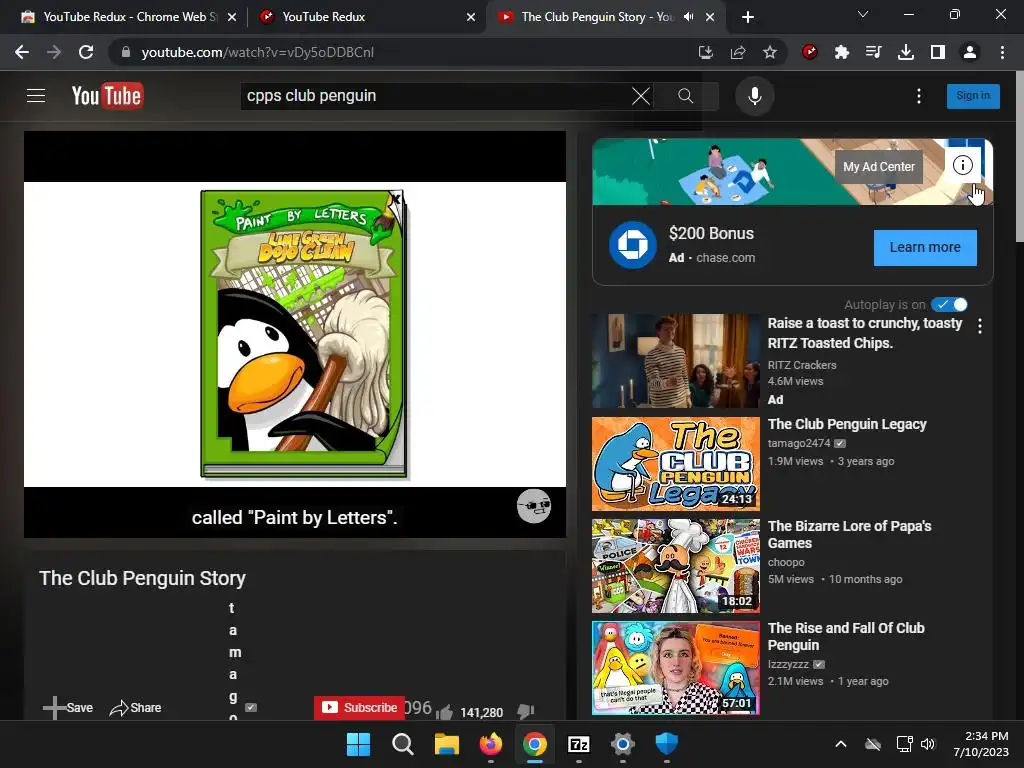The height and width of the screenshot is (768, 1024).
Task: Open clock and date 2:34 PM
Action: pyautogui.click(x=981, y=744)
